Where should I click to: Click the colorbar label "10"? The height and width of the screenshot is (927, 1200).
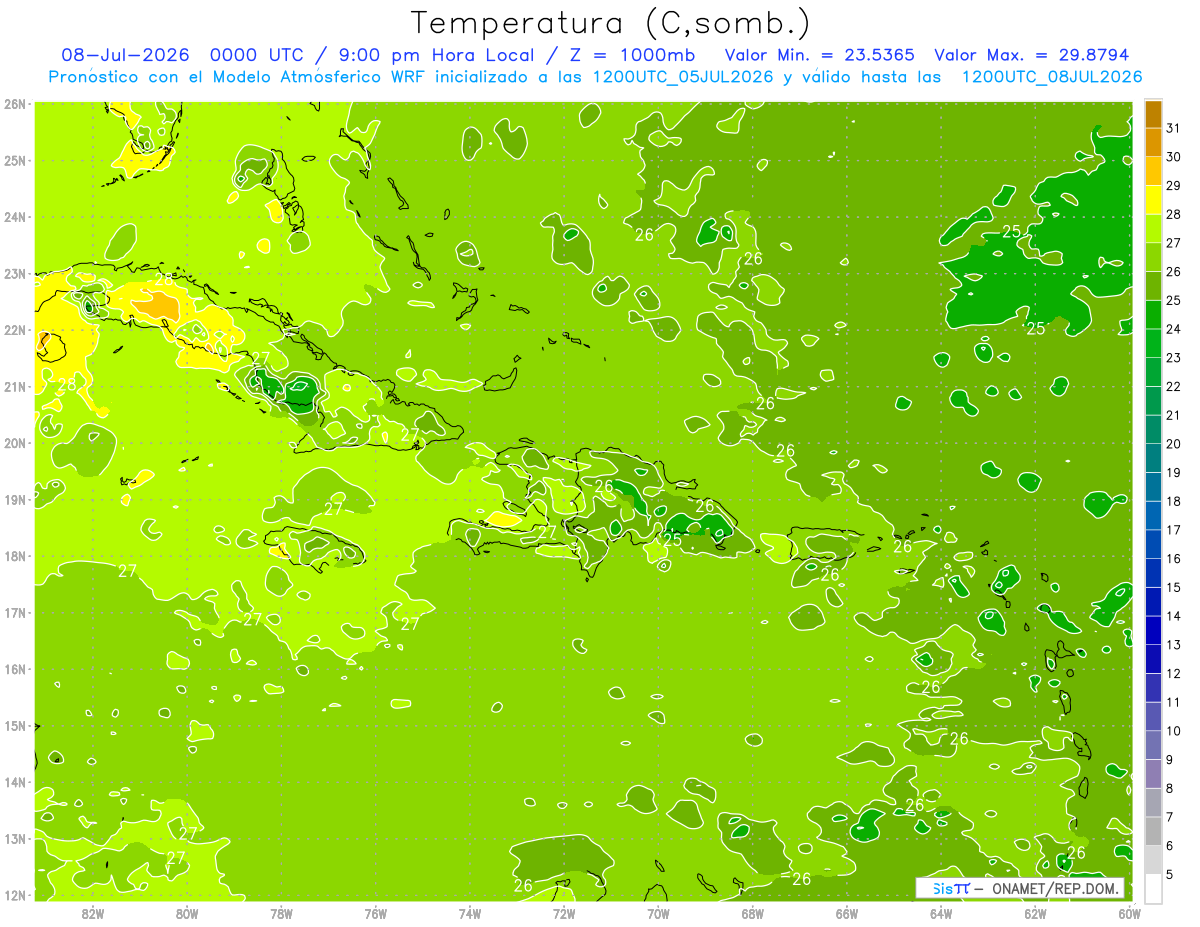click(1174, 731)
